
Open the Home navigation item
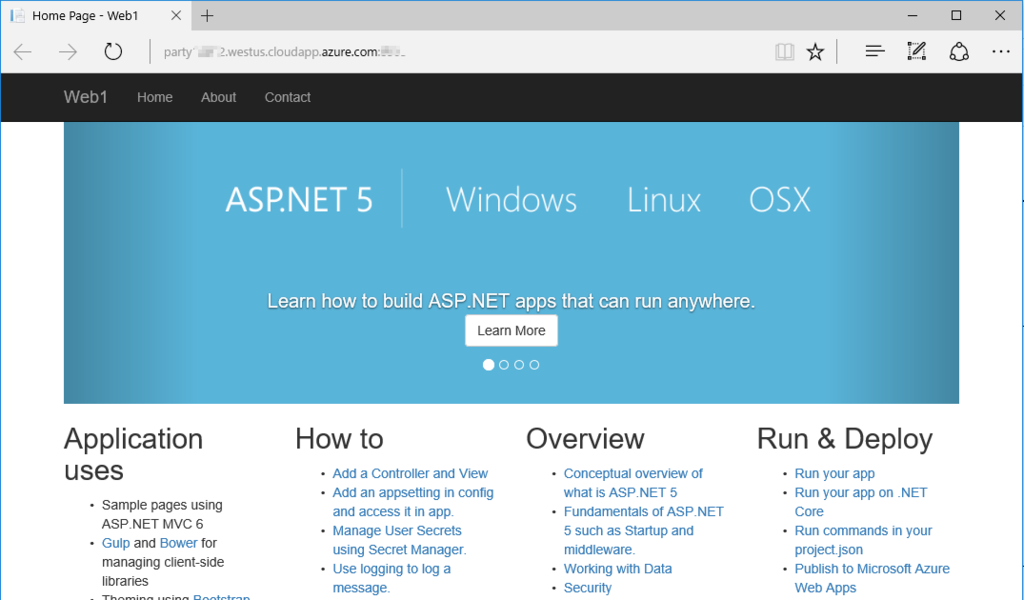[155, 97]
